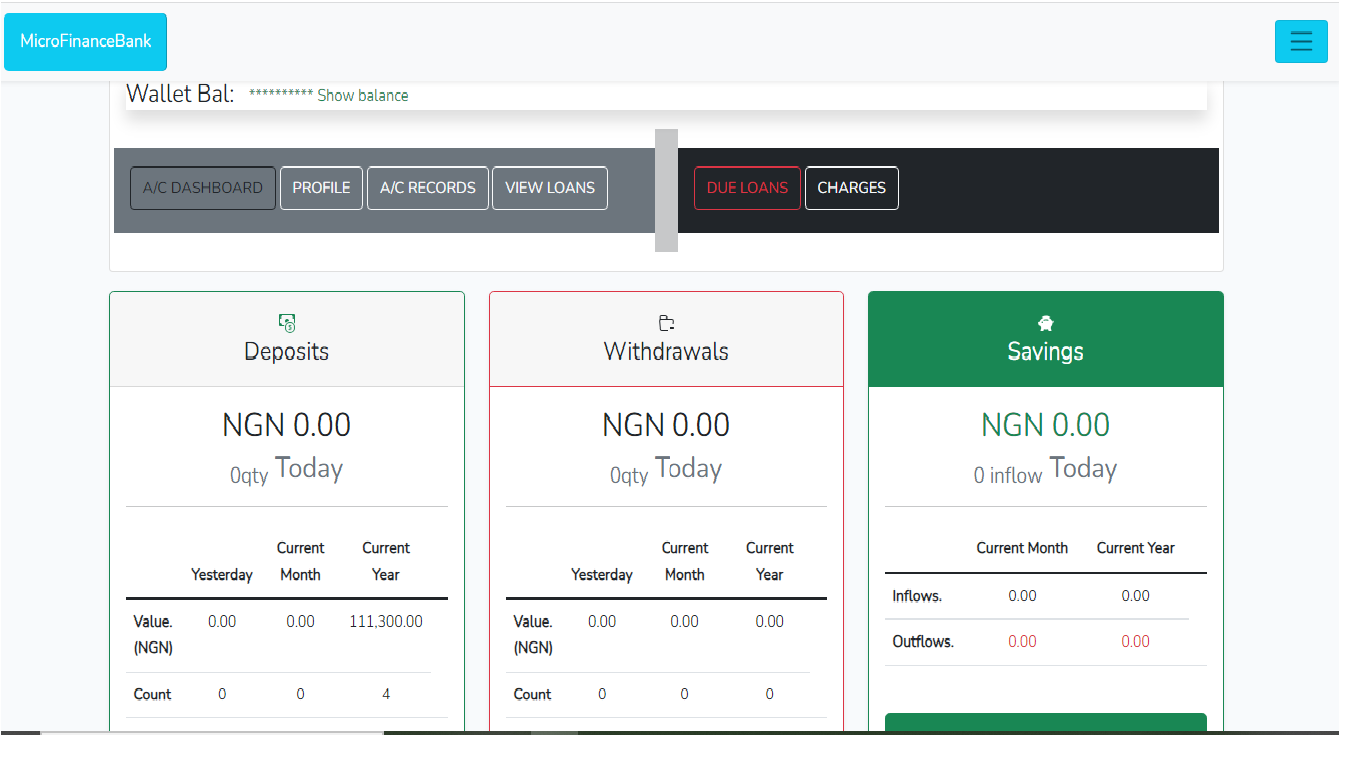This screenshot has height=768, width=1366.
Task: Click the Withdrawals card heading
Action: click(666, 352)
